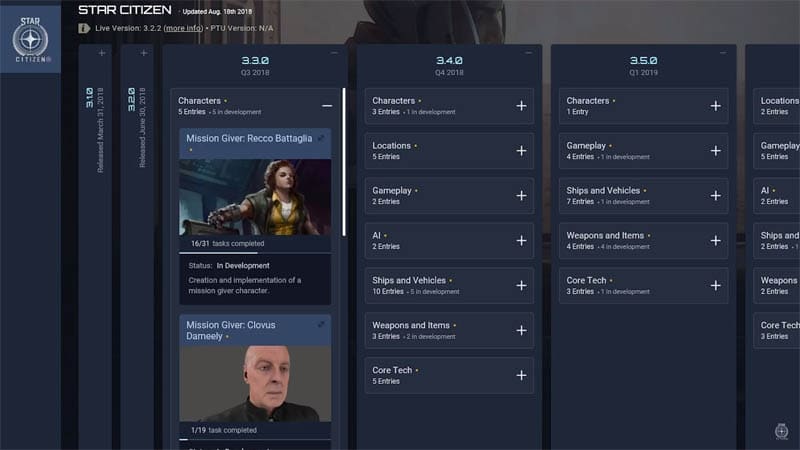This screenshot has width=800, height=450.
Task: Click the 16/31 tasks completed progress bar
Action: click(x=255, y=253)
